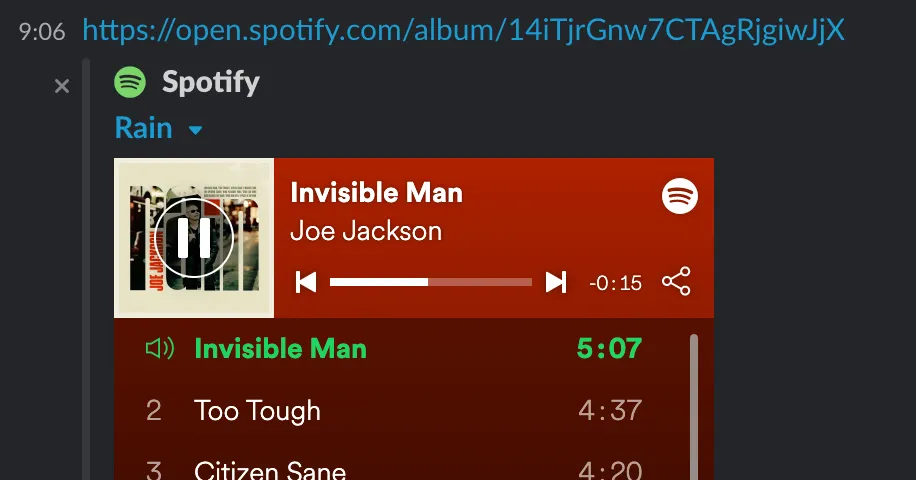Image resolution: width=916 pixels, height=480 pixels.
Task: Dismiss the Spotify preview attachment
Action: click(x=62, y=86)
